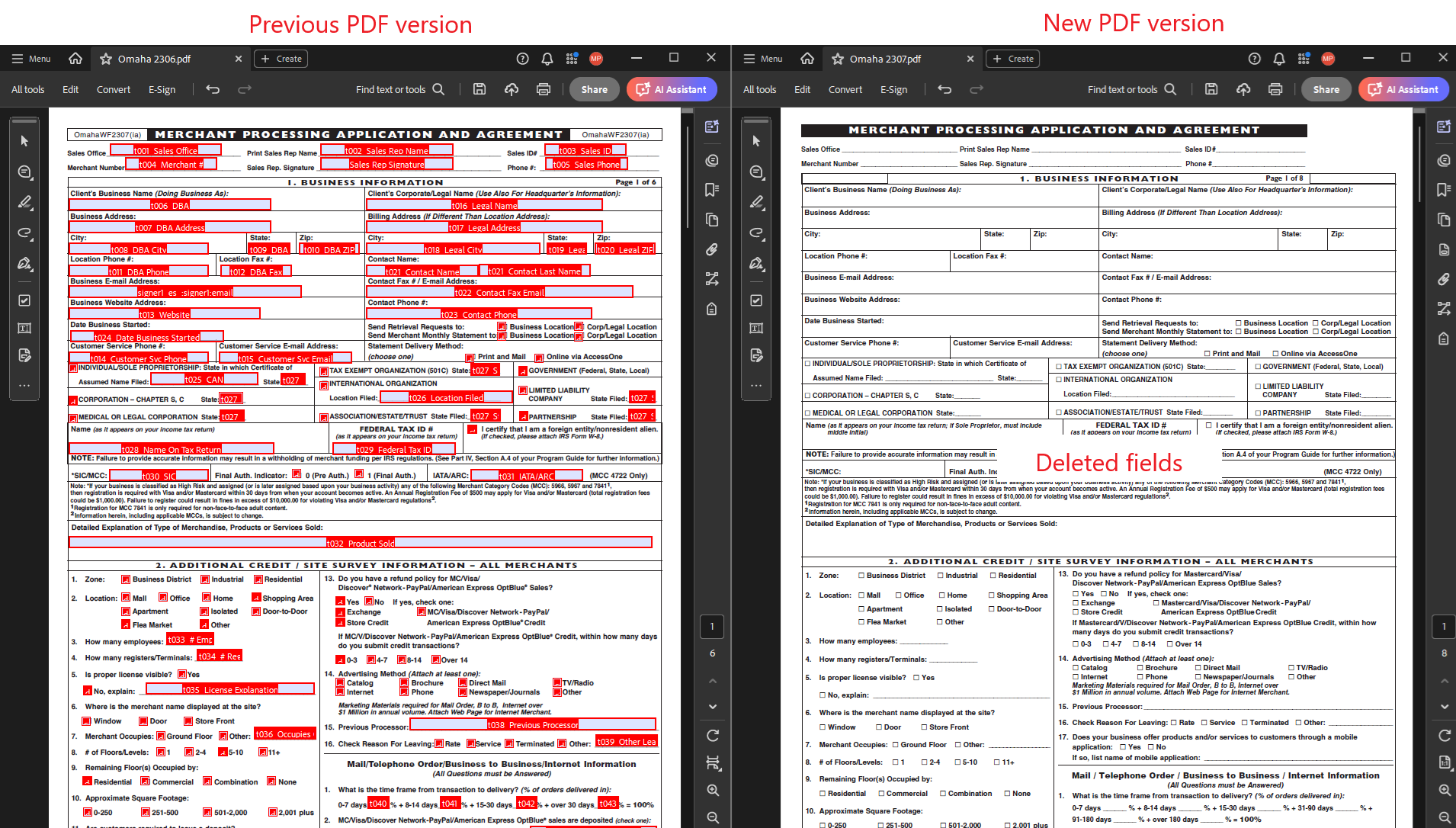
Task: Check Catalog advertising checkbox in left form
Action: tap(341, 683)
